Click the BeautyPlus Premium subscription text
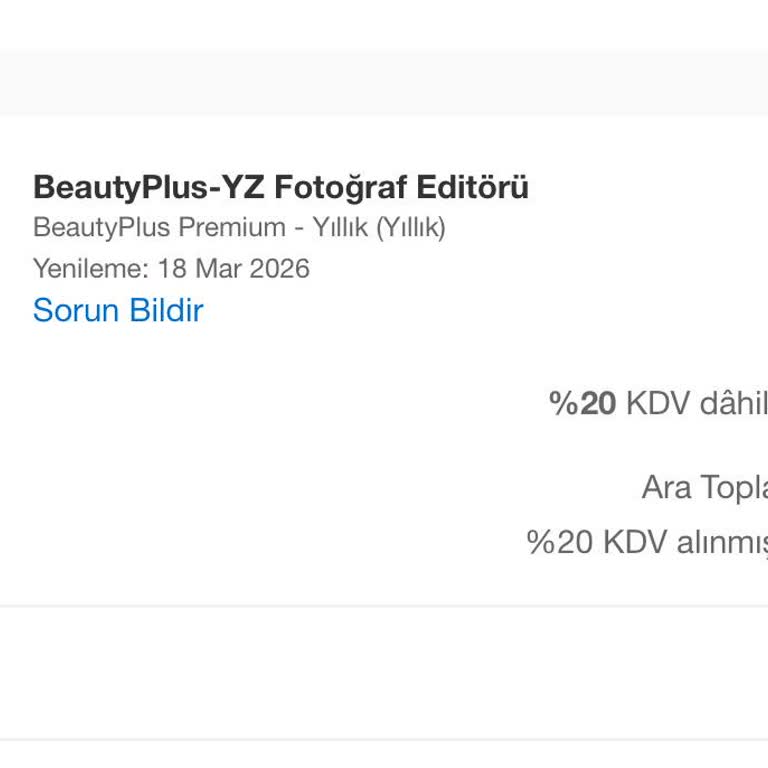768x768 pixels. (x=160, y=228)
